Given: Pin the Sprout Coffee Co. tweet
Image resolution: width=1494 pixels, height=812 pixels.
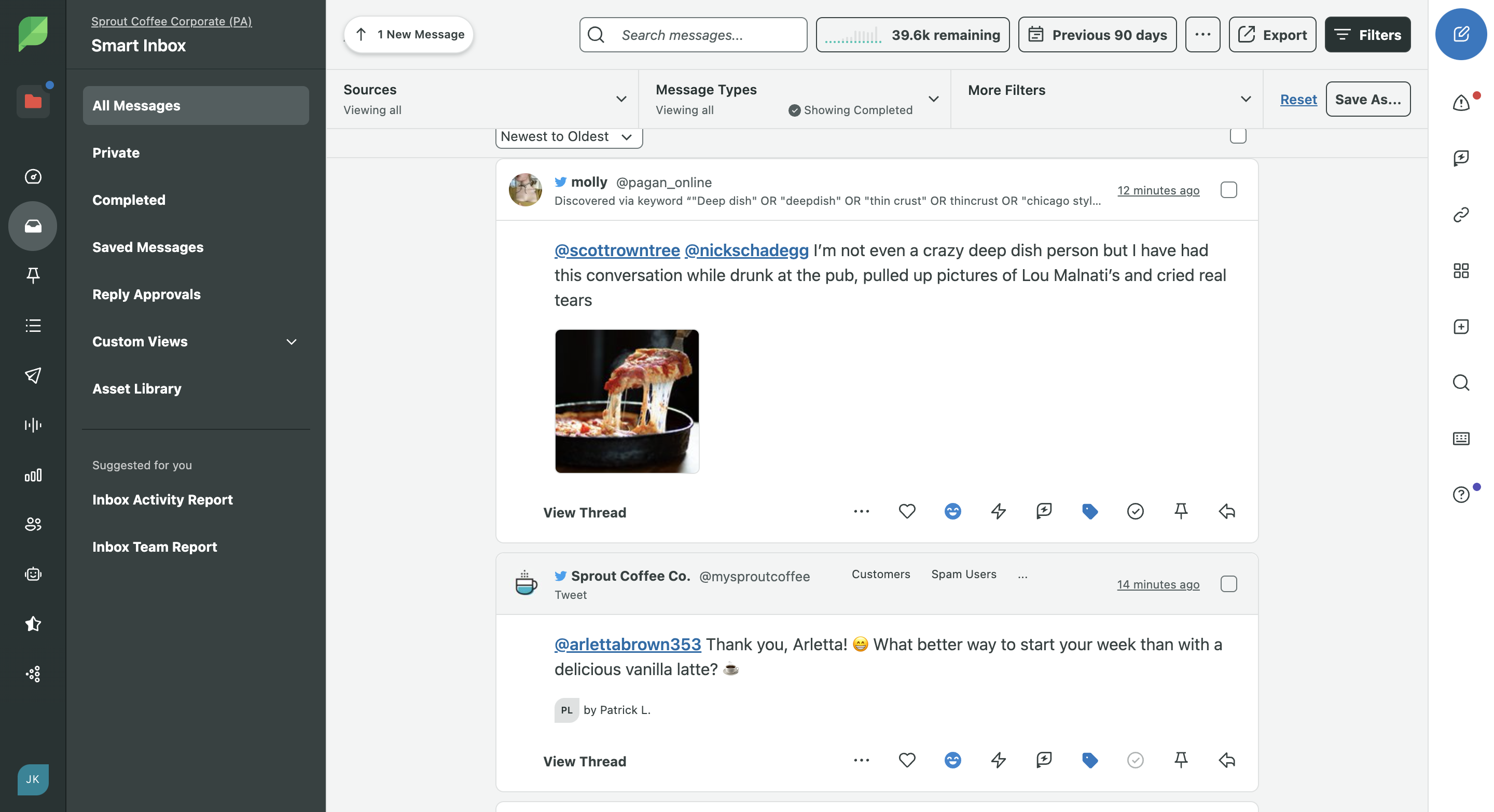Looking at the screenshot, I should point(1180,760).
